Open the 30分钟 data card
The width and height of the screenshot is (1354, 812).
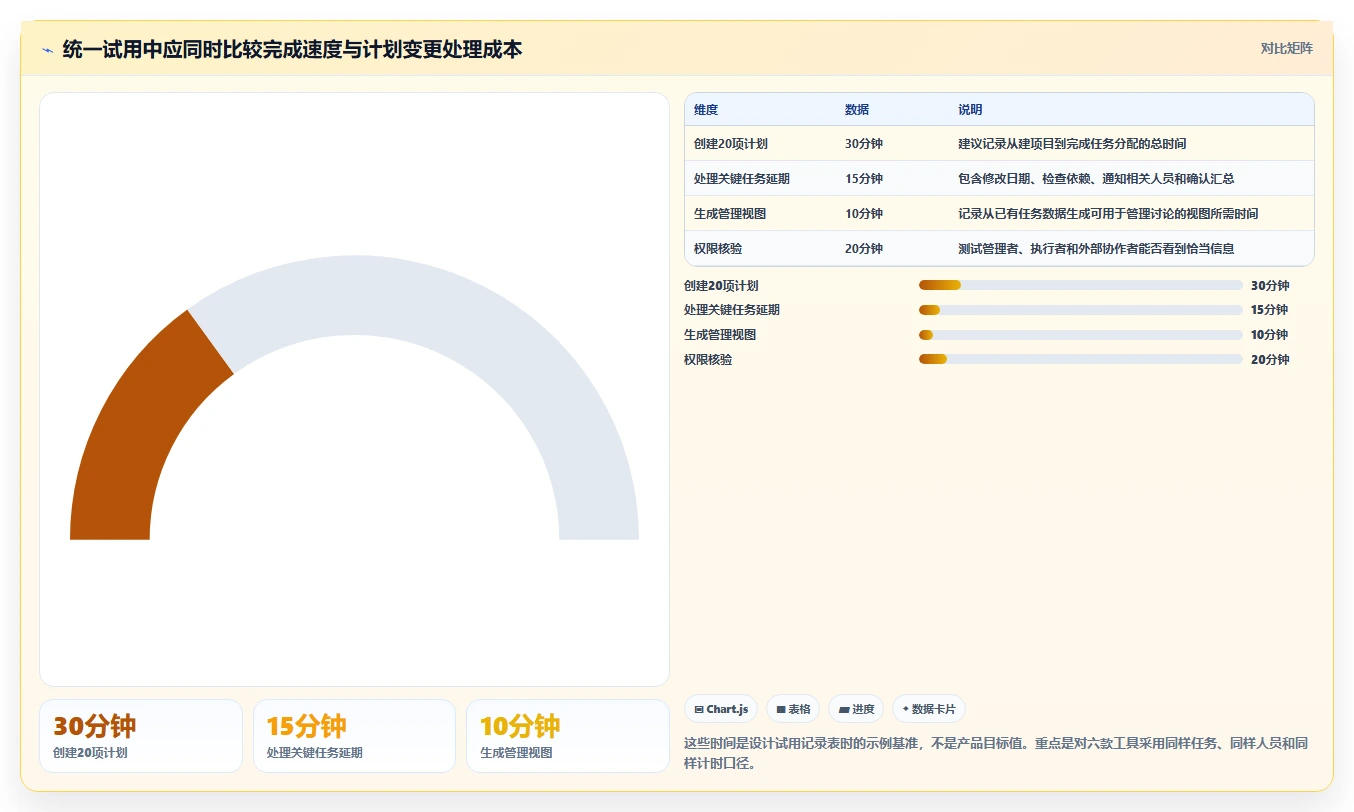click(x=141, y=736)
